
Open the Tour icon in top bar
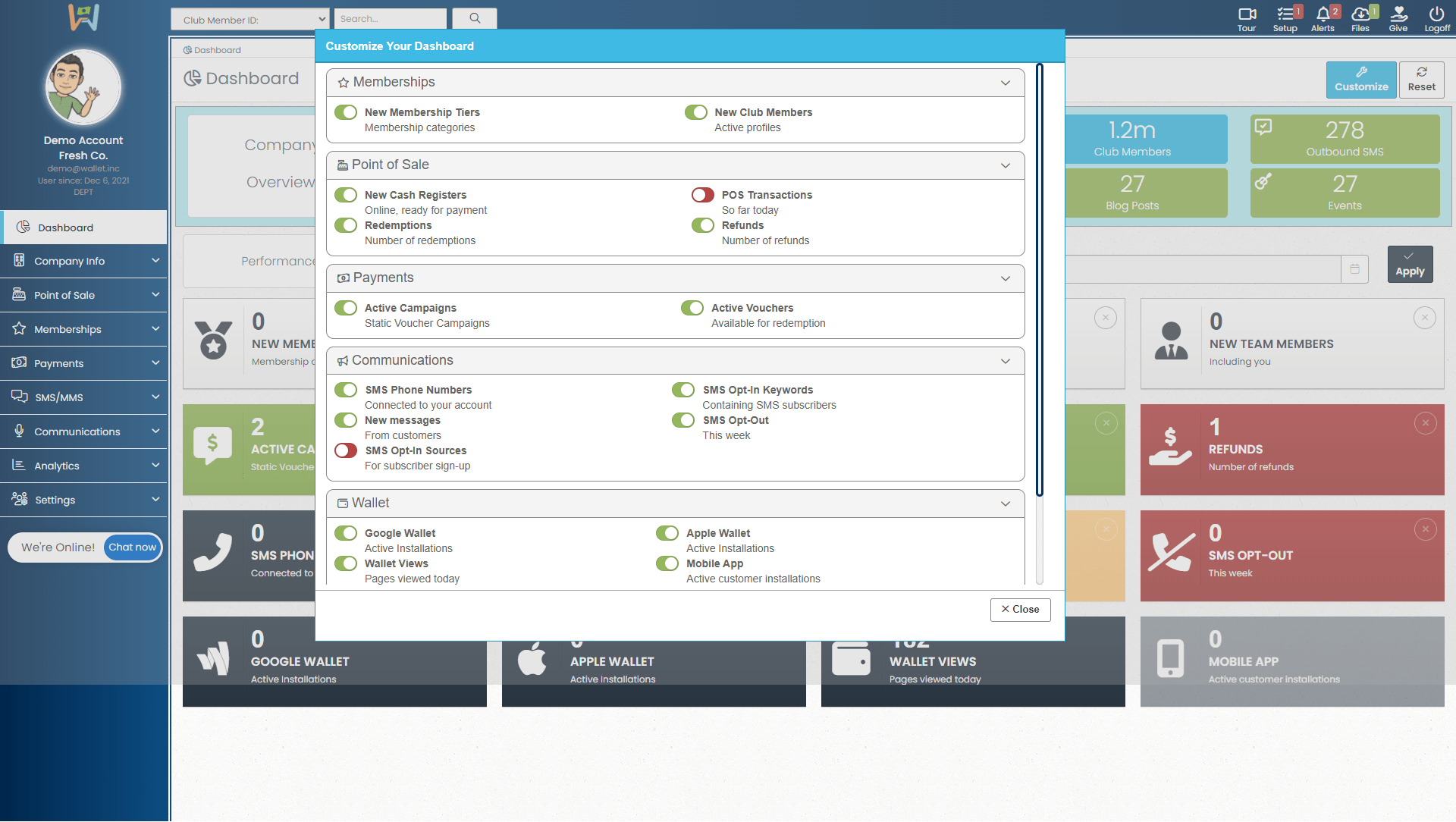coord(1247,18)
